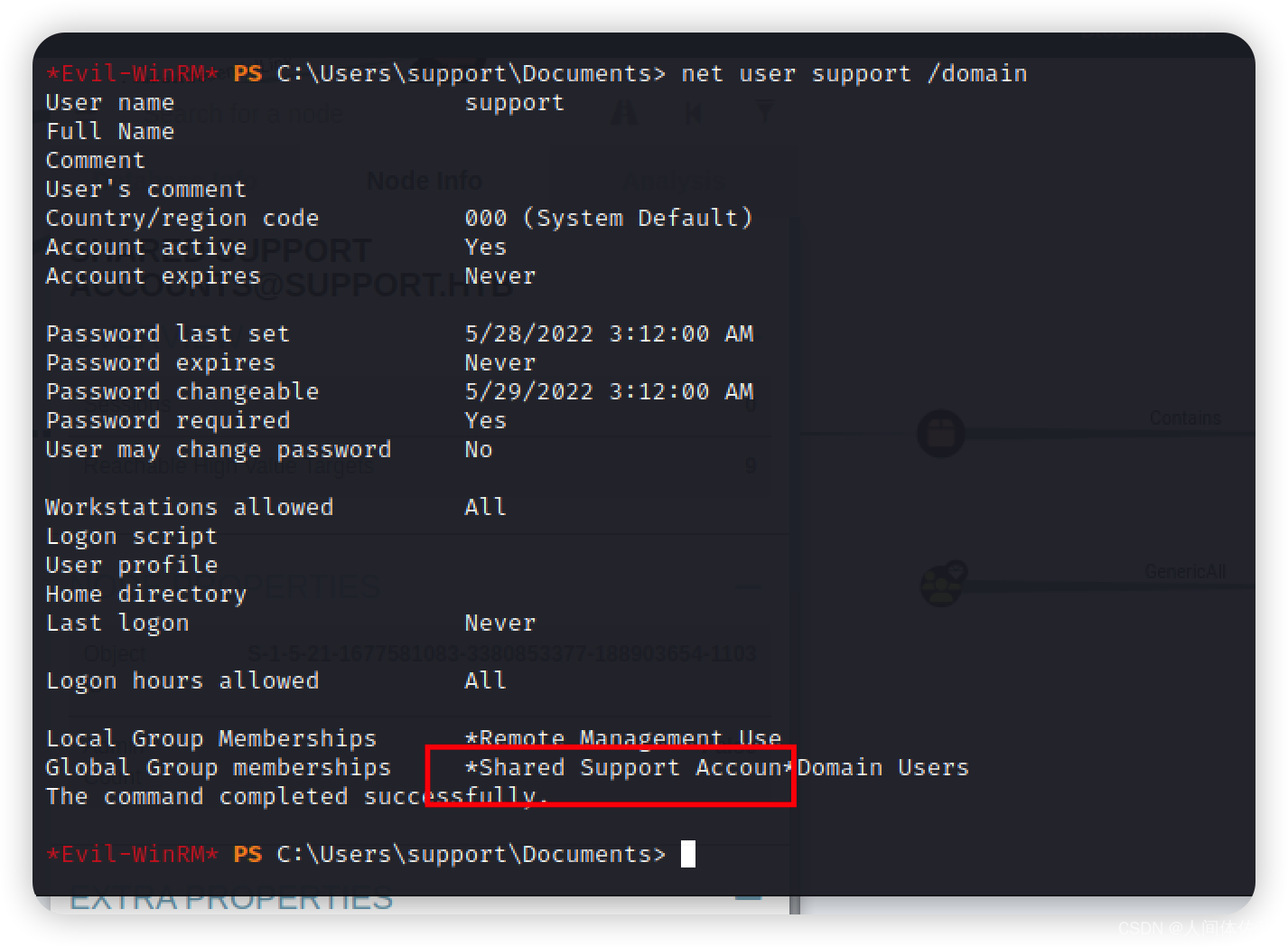Click 'Yes' in the Password required row

point(486,420)
